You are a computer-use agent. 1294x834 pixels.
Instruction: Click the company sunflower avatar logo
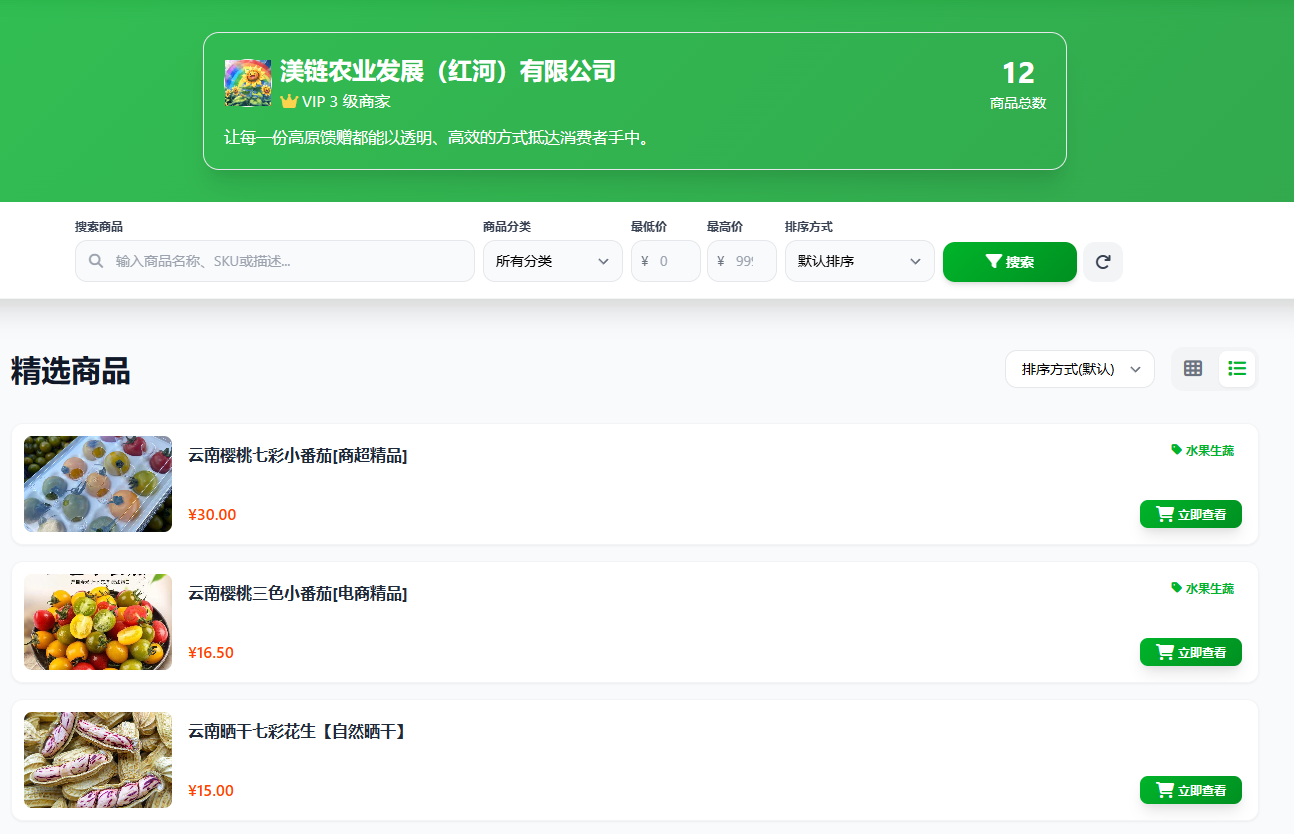(248, 83)
